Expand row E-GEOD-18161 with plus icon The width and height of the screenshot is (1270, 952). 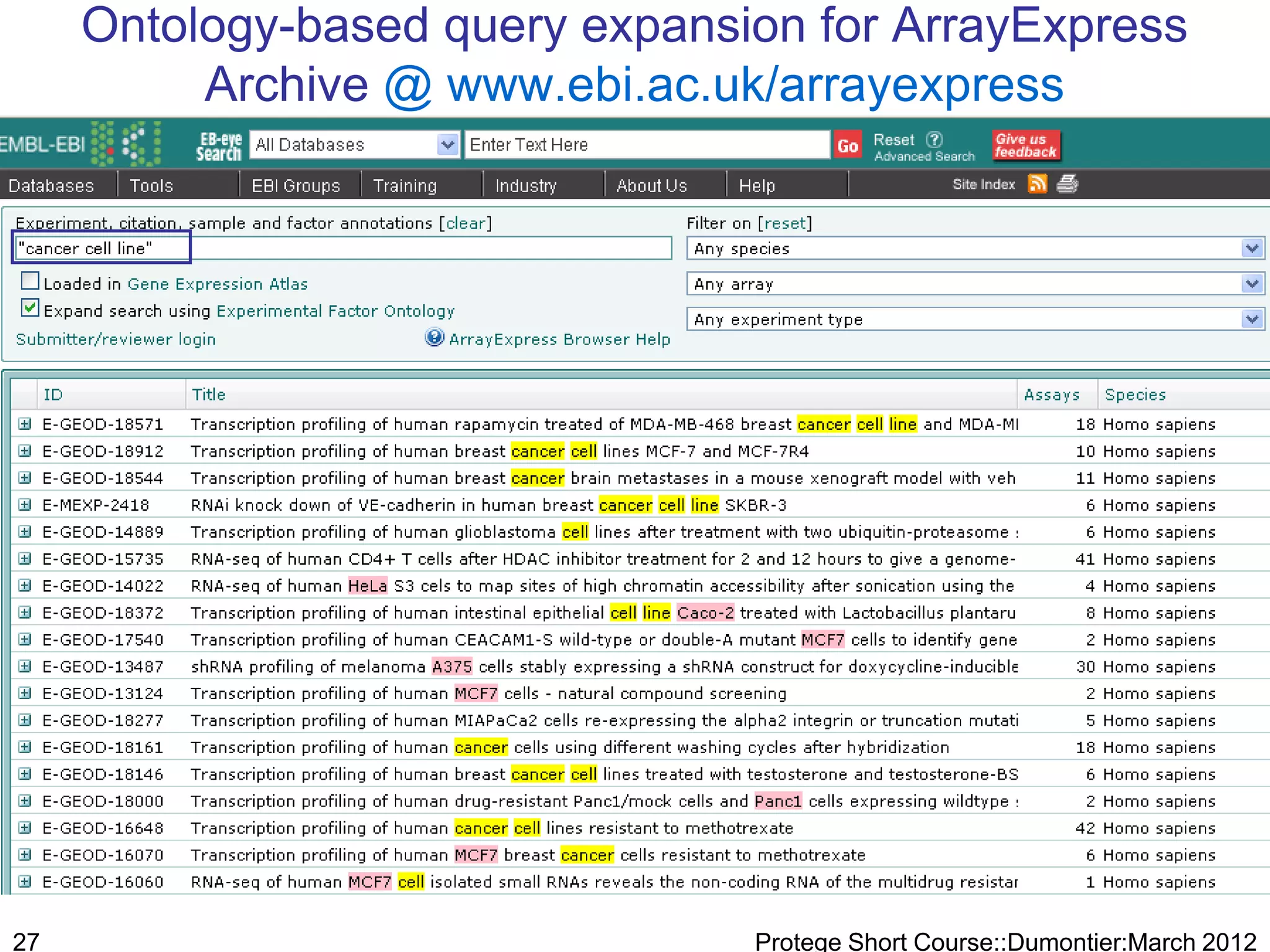[25, 747]
